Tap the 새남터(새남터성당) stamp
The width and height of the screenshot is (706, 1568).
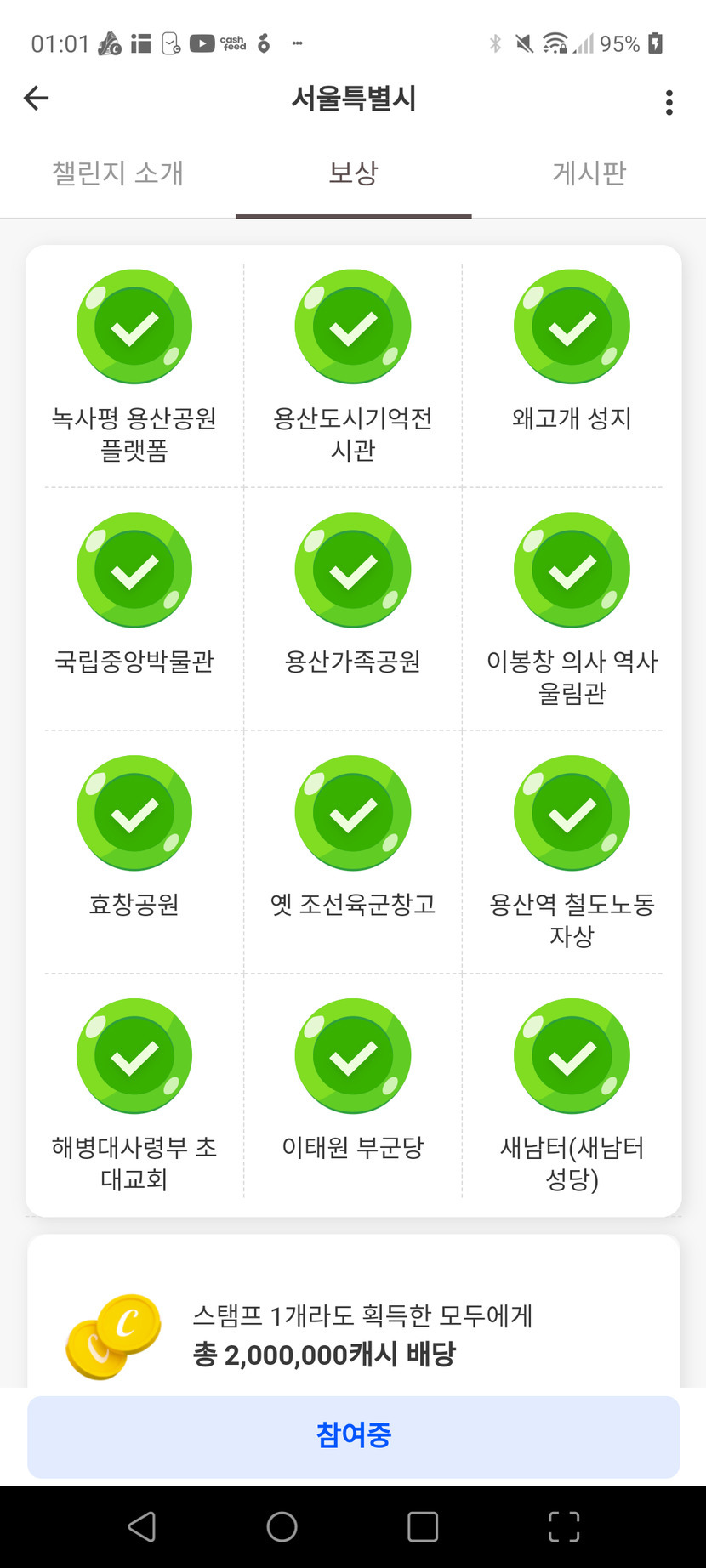tap(572, 1057)
